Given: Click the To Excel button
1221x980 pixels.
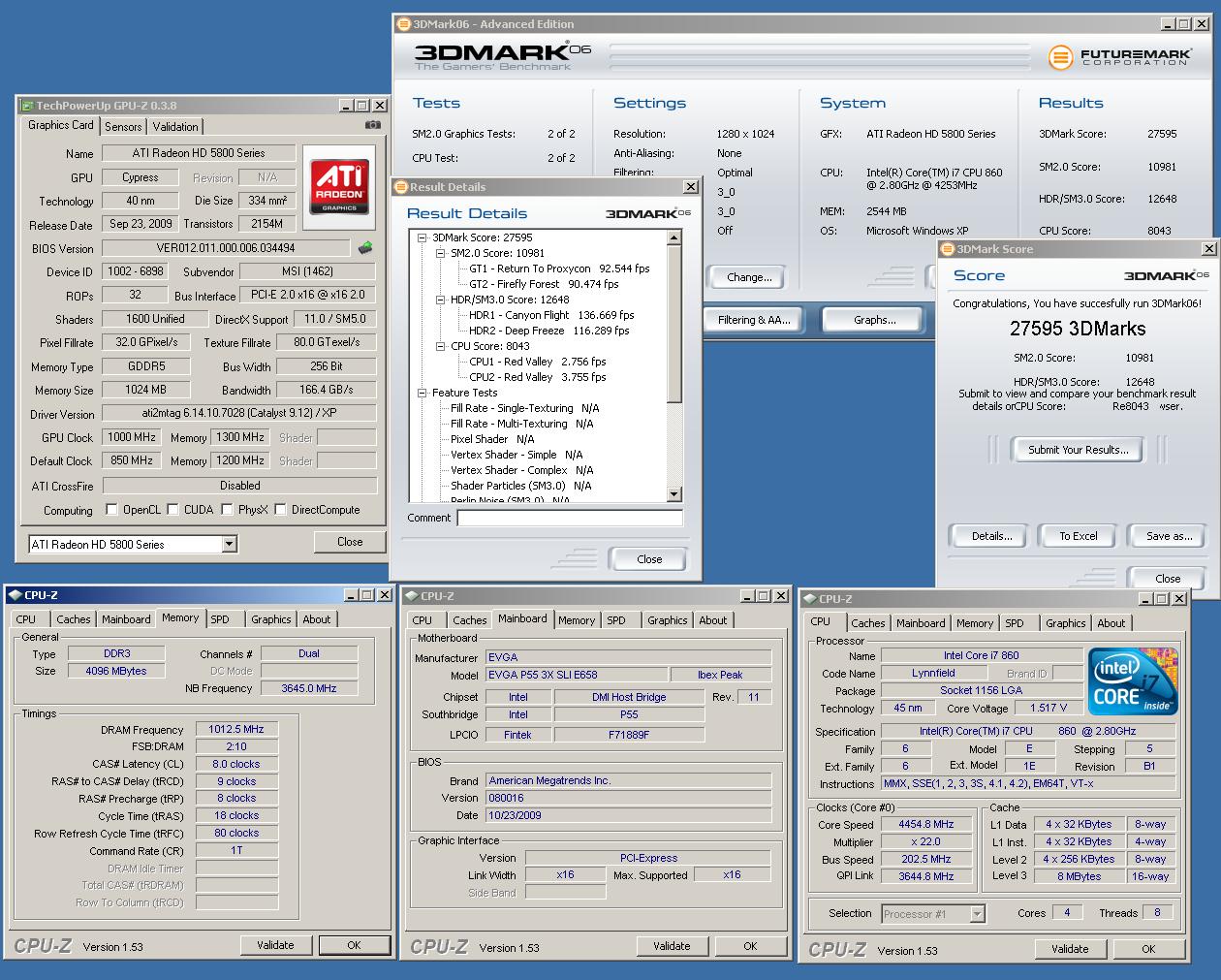Looking at the screenshot, I should [x=1078, y=536].
